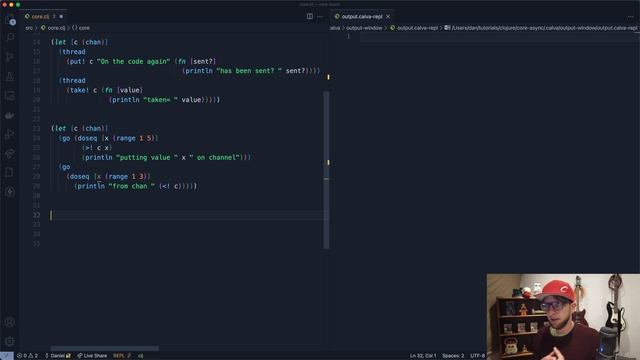Open more actions for output editor group

pos(631,16)
